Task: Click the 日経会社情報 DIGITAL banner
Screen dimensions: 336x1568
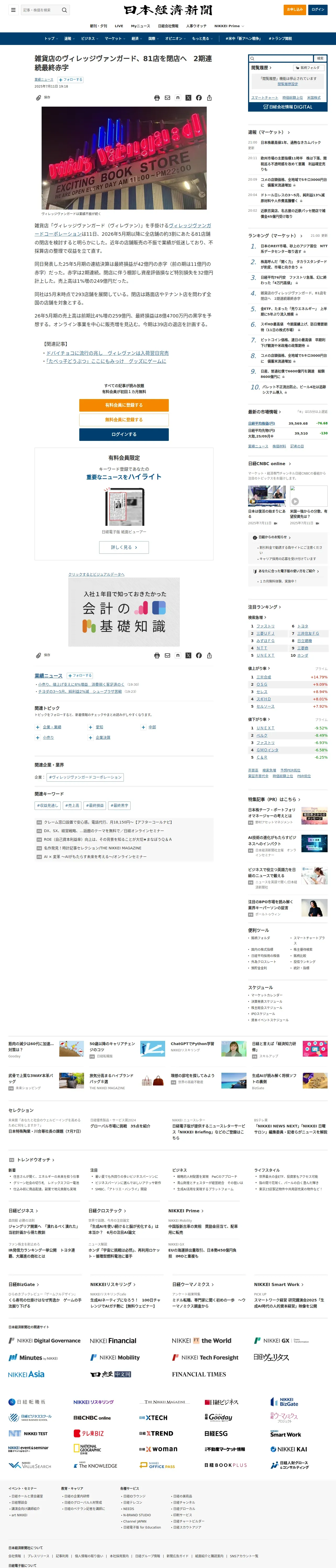Action: click(287, 107)
